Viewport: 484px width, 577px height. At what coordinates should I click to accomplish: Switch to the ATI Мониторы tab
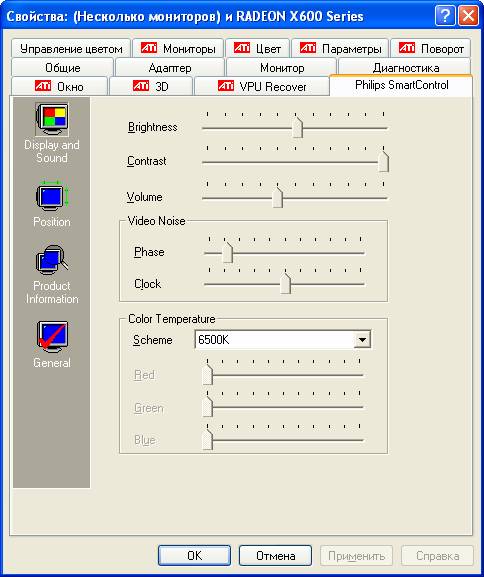(178, 48)
